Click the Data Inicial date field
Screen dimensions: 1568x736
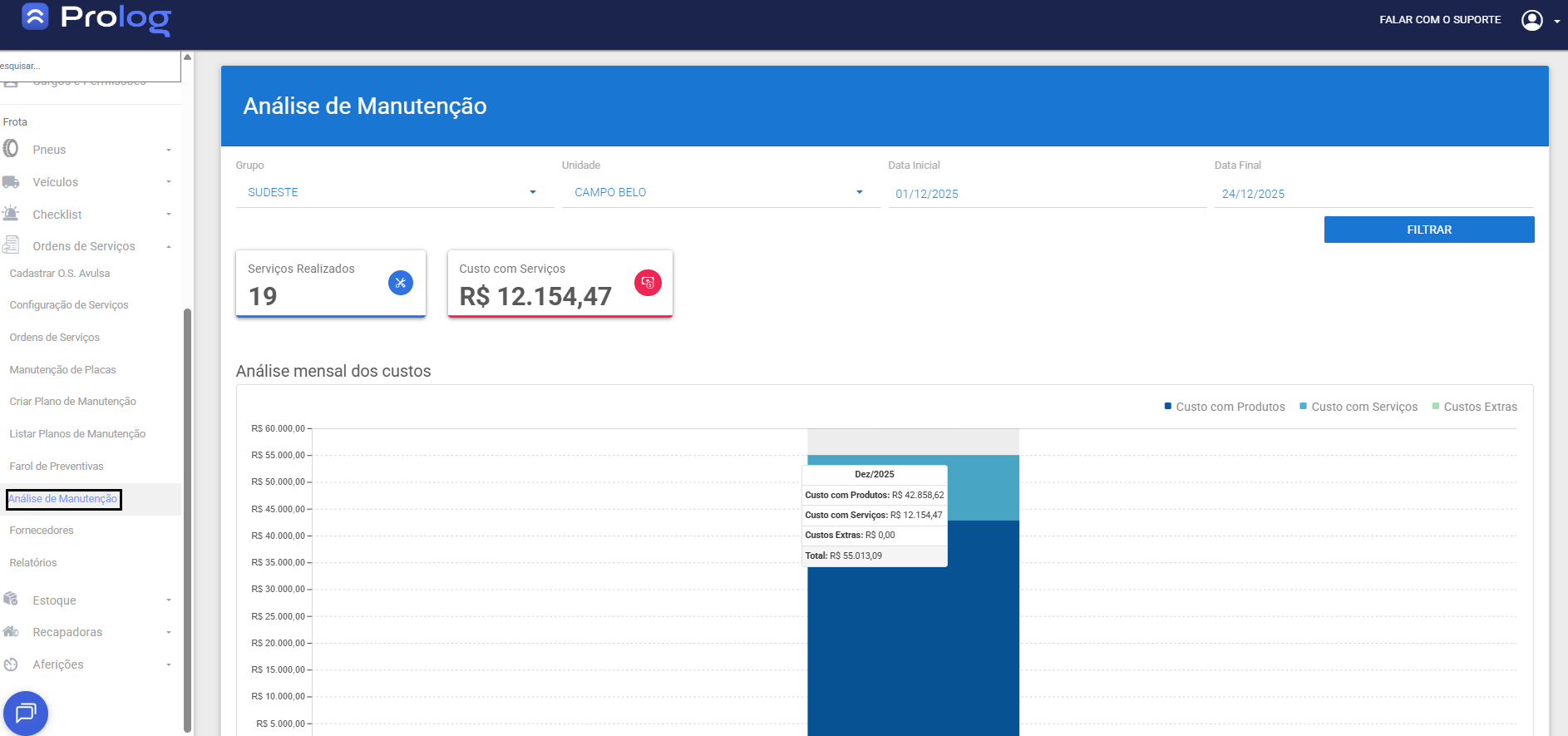[x=1046, y=194]
